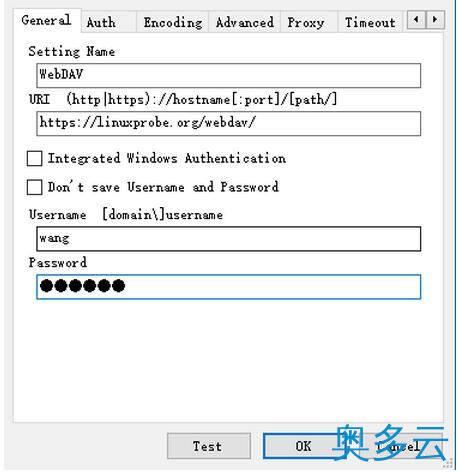Click the tab scroll left arrow
This screenshot has width=459, height=472.
point(416,20)
